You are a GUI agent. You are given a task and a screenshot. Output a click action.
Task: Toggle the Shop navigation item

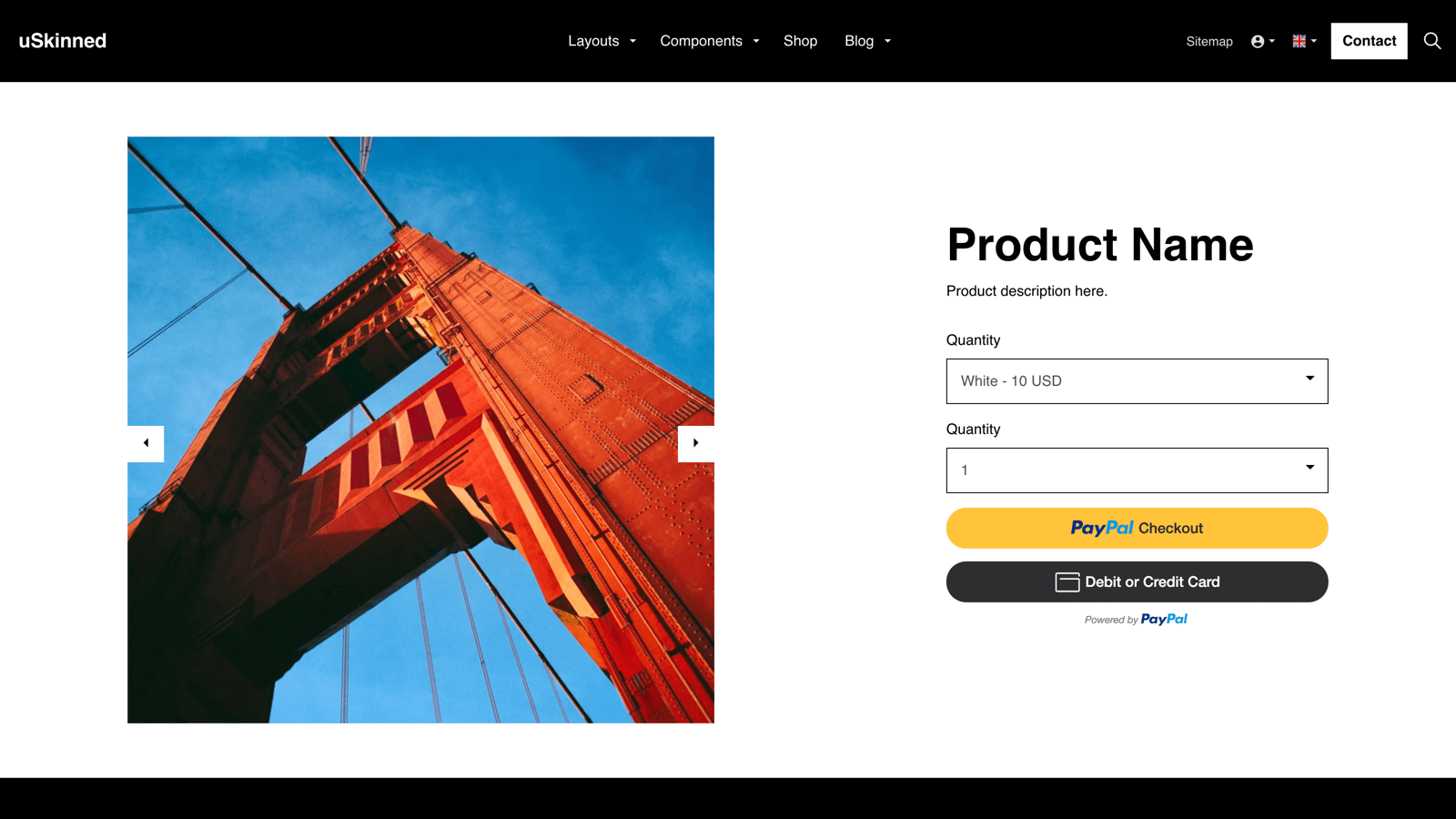(x=800, y=41)
